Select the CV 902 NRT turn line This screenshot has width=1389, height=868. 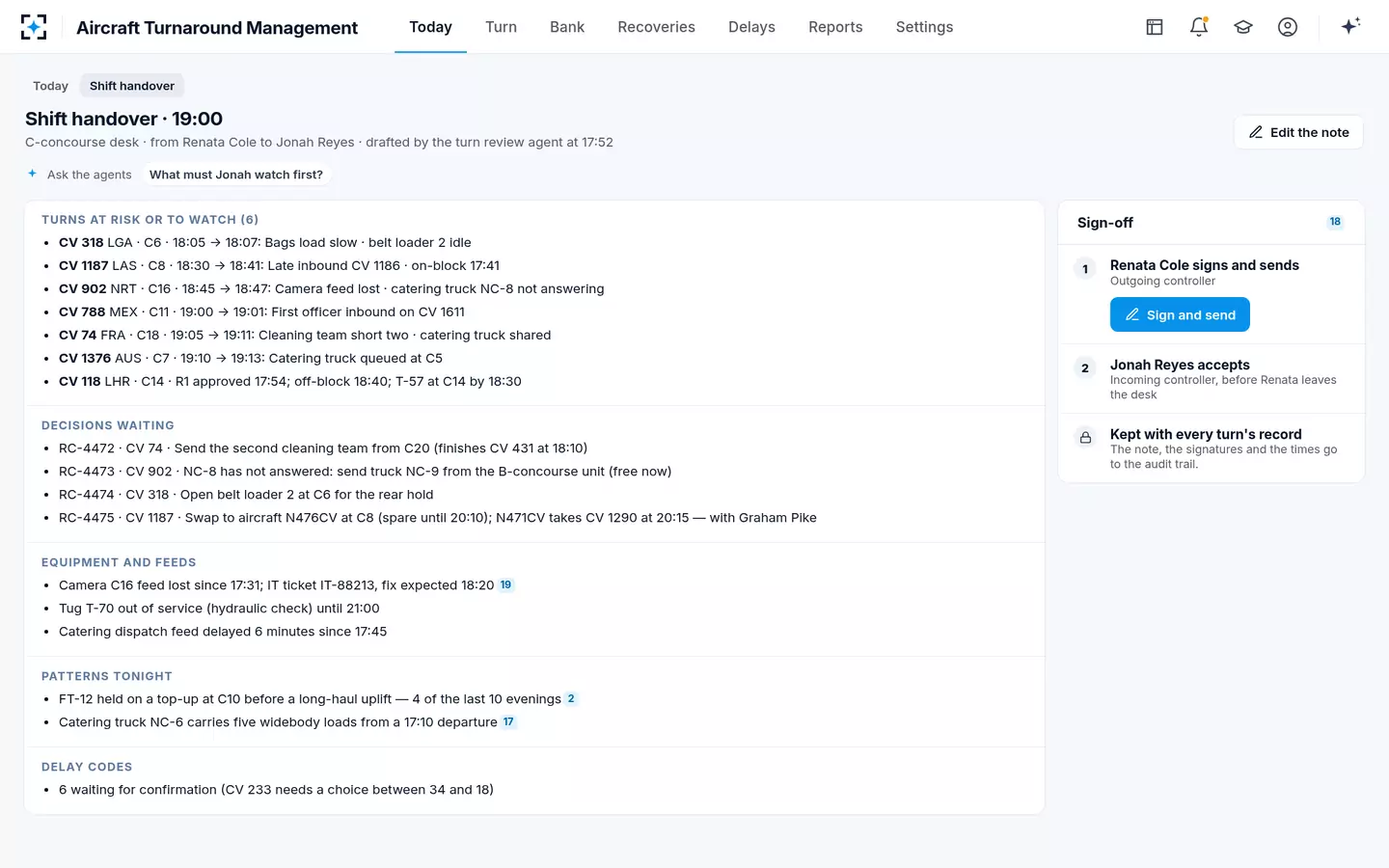point(331,289)
